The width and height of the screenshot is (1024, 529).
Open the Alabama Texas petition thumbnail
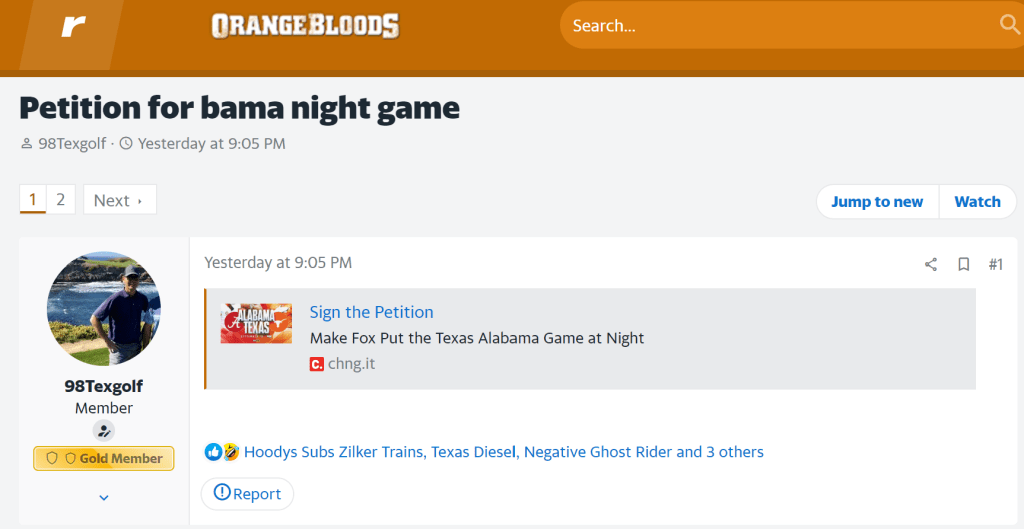point(256,324)
